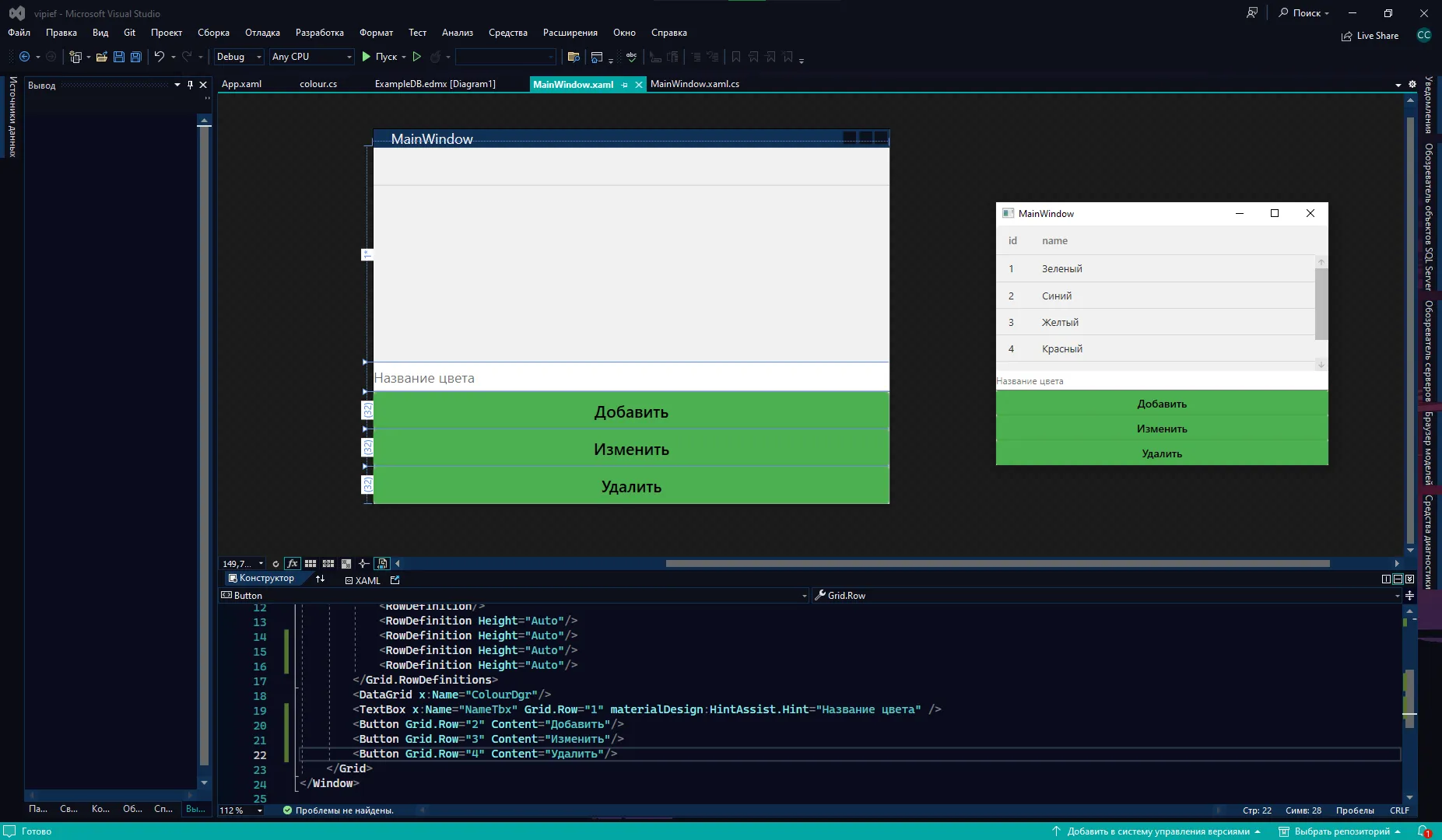Viewport: 1442px width, 840px height.
Task: Open the Сборка menu
Action: 213,33
